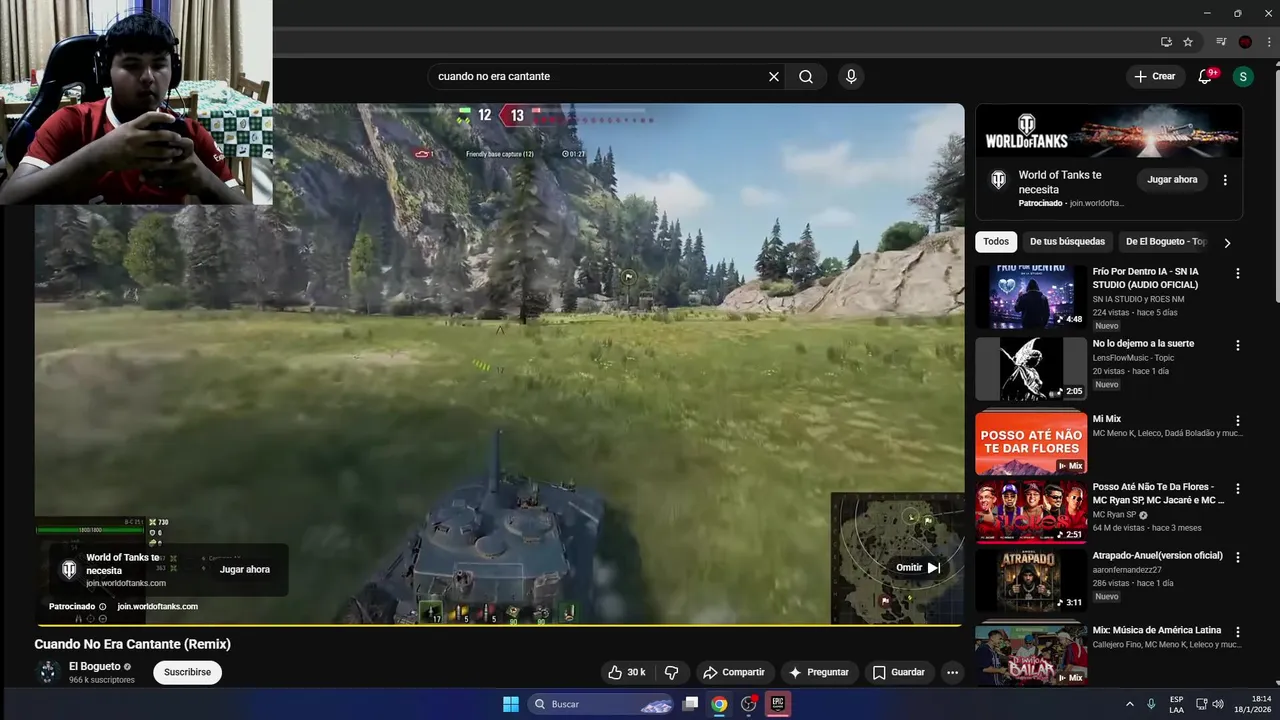Open Frío Por Dentro IA thumbnail
Screen dimensions: 1280x720
tap(1031, 297)
